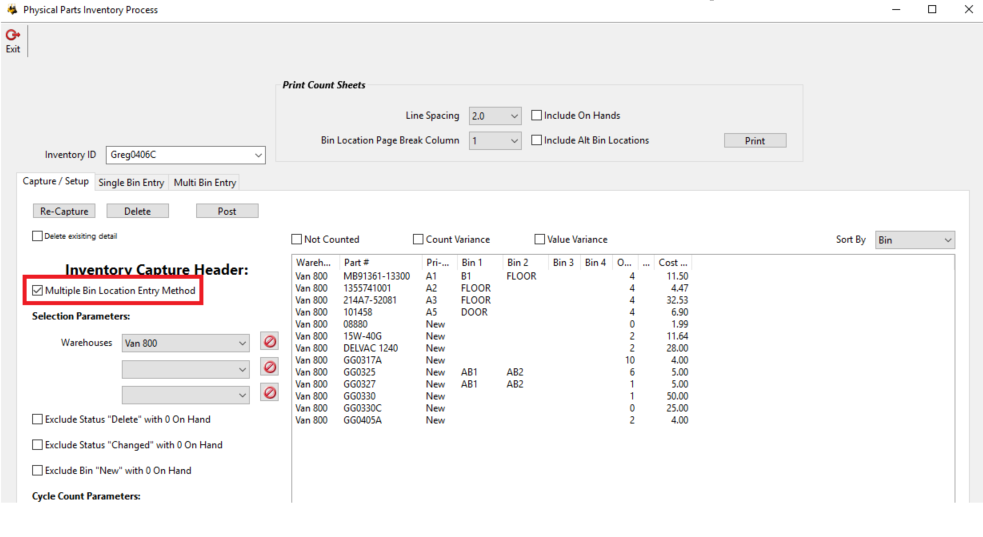This screenshot has height=537, width=983.
Task: Uncheck Multiple Bin Location Entry Method
Action: [38, 291]
